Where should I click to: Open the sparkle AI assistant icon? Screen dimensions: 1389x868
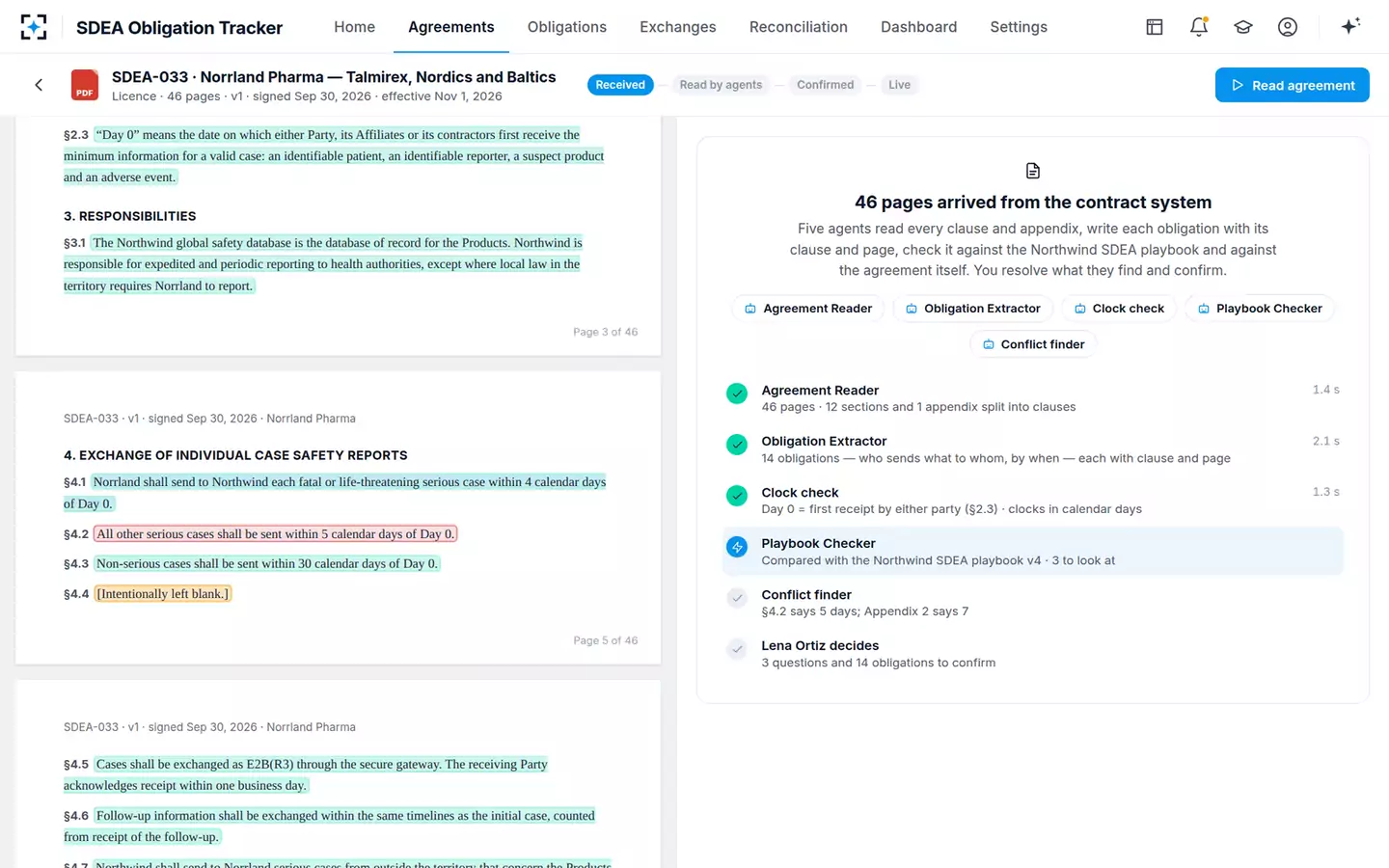tap(1350, 26)
